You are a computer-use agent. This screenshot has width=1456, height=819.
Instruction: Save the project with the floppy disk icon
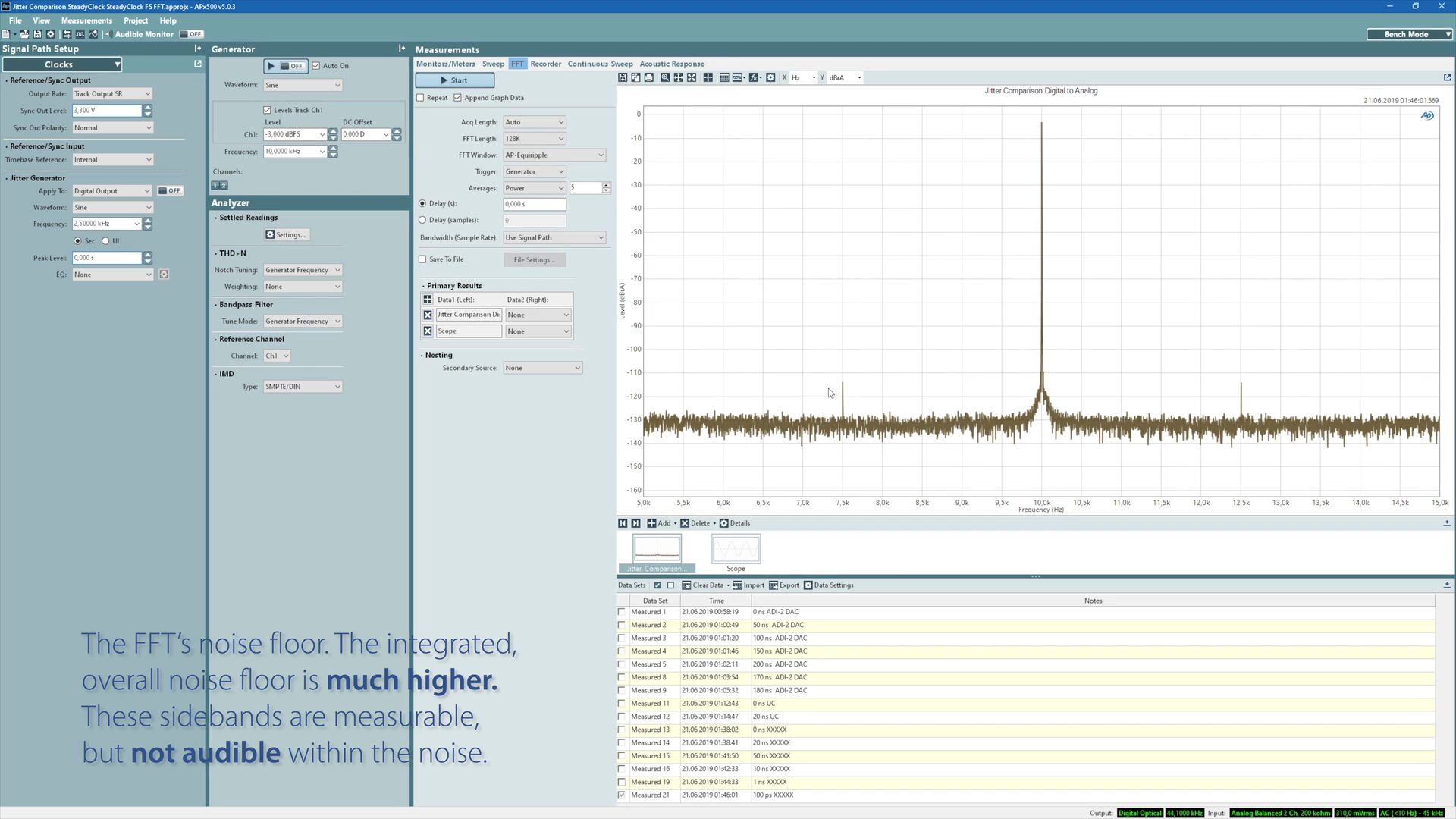tap(37, 34)
